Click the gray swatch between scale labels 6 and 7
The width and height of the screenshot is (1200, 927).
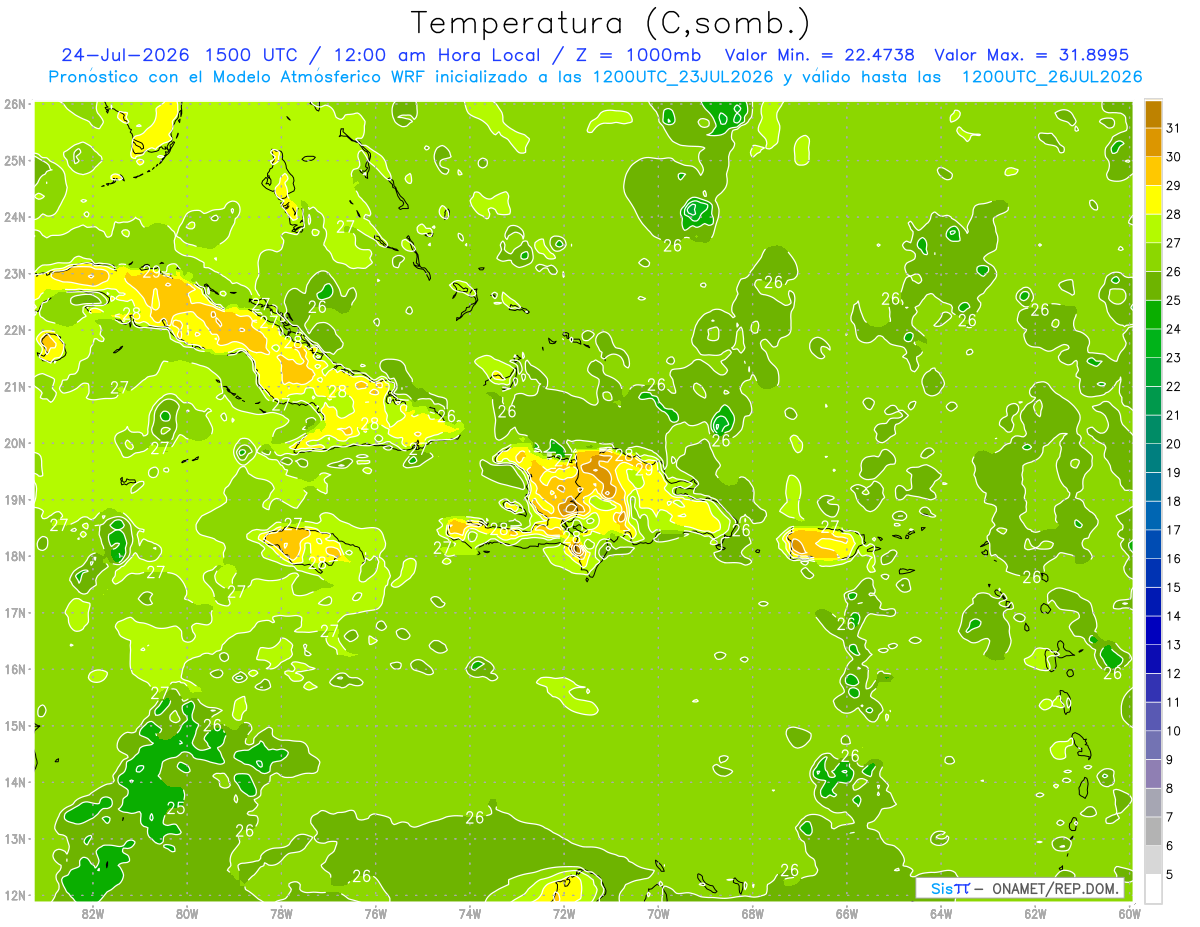[x=1153, y=831]
